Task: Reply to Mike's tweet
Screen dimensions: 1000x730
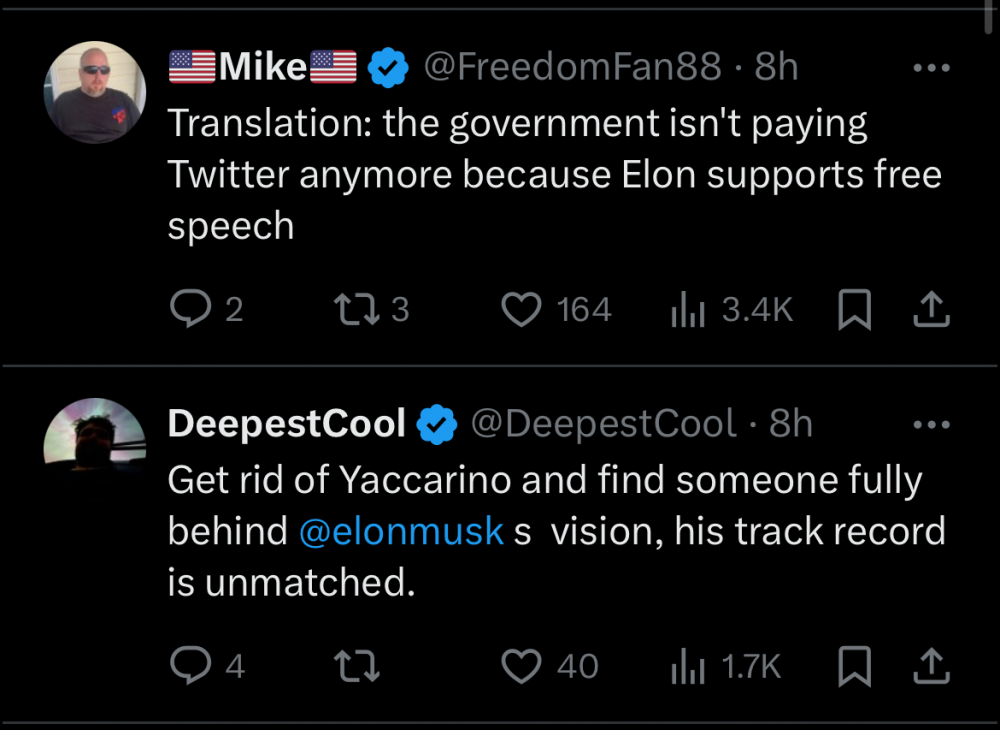Action: [x=189, y=310]
